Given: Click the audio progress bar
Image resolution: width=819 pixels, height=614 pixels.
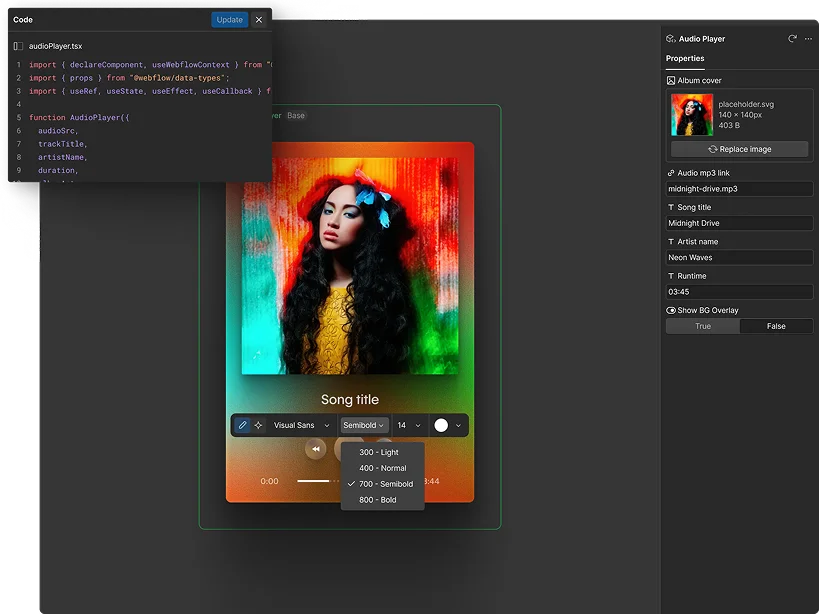Looking at the screenshot, I should click(318, 481).
